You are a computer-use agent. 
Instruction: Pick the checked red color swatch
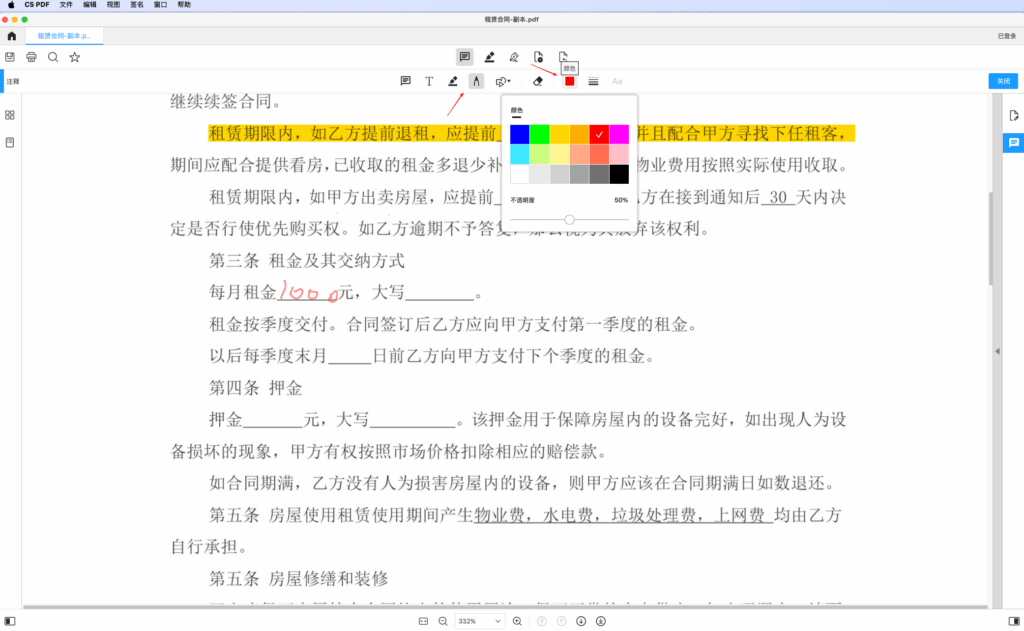coord(600,135)
